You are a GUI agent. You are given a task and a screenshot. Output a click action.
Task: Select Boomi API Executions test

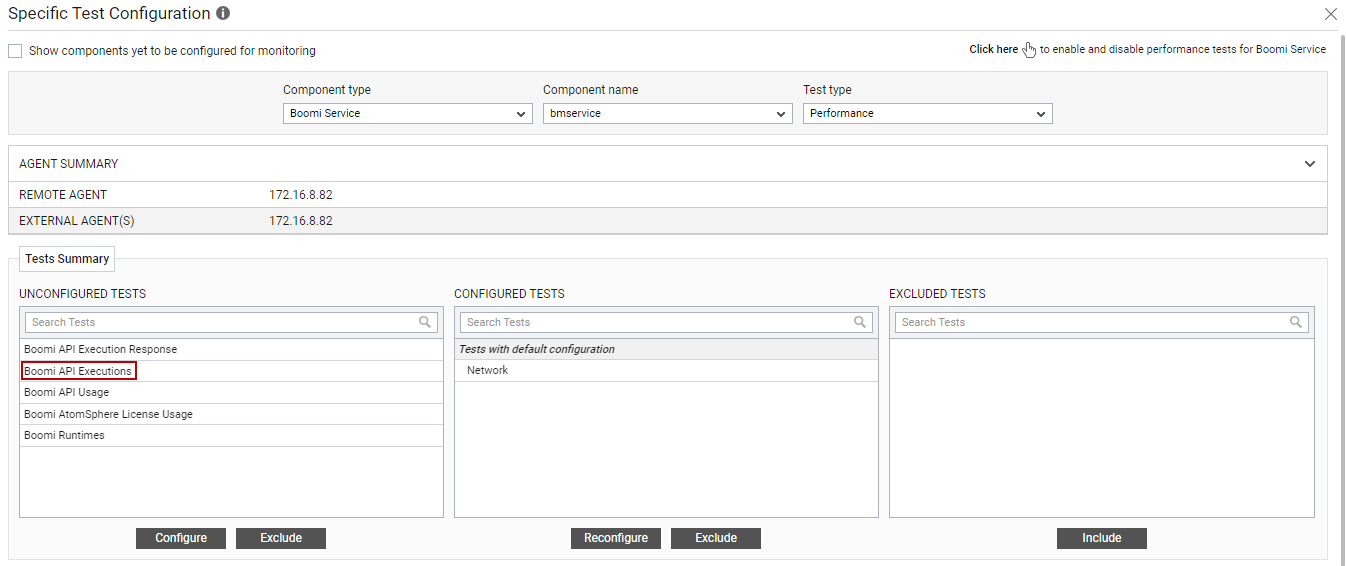click(x=231, y=371)
